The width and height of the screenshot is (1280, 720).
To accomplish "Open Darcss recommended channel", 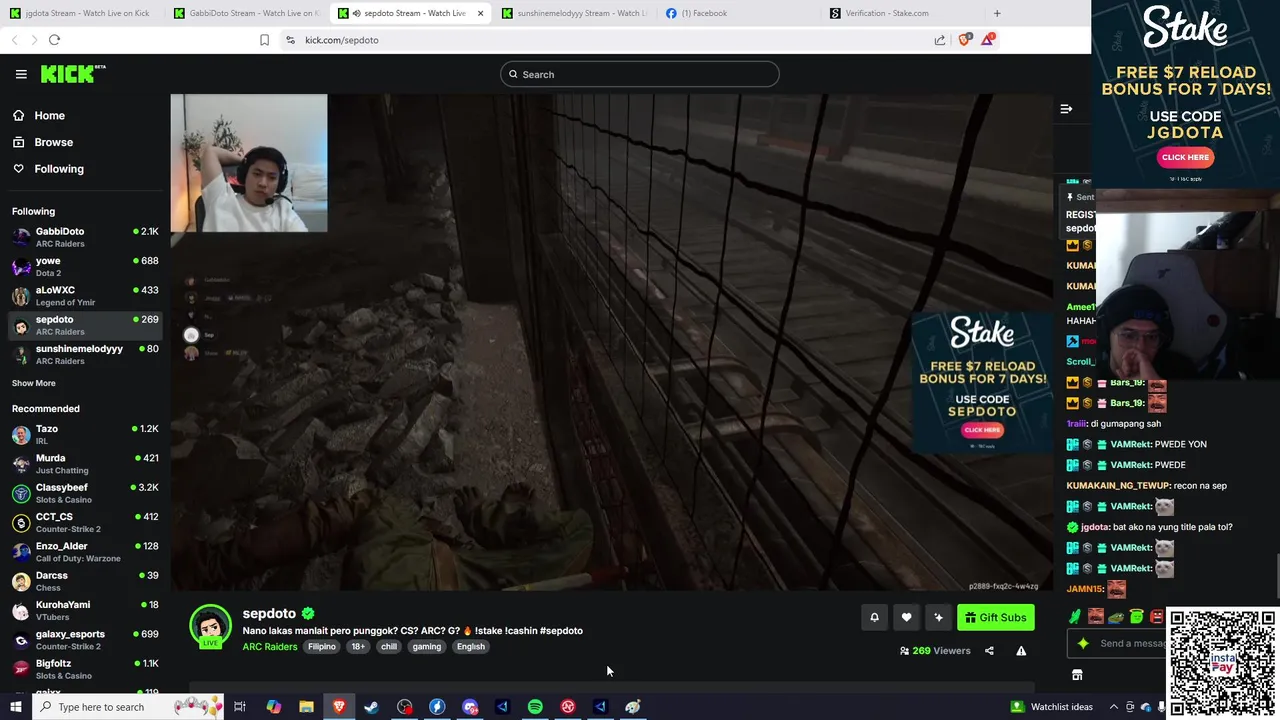I will click(x=85, y=581).
